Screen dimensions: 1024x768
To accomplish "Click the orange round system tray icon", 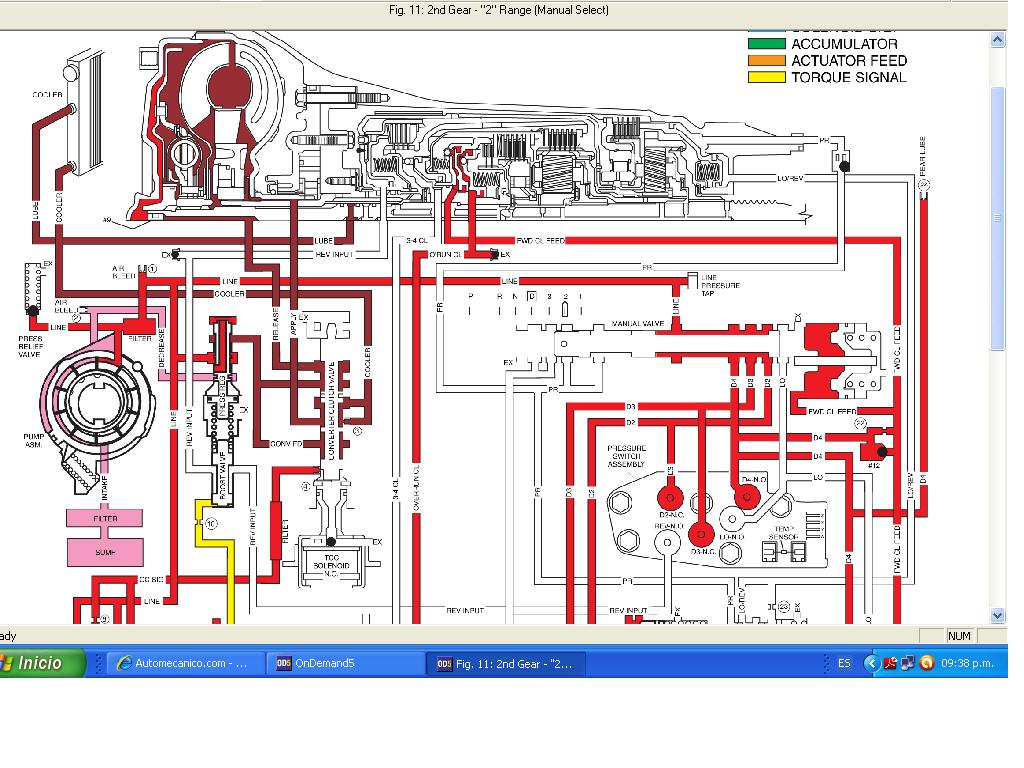I will 926,663.
